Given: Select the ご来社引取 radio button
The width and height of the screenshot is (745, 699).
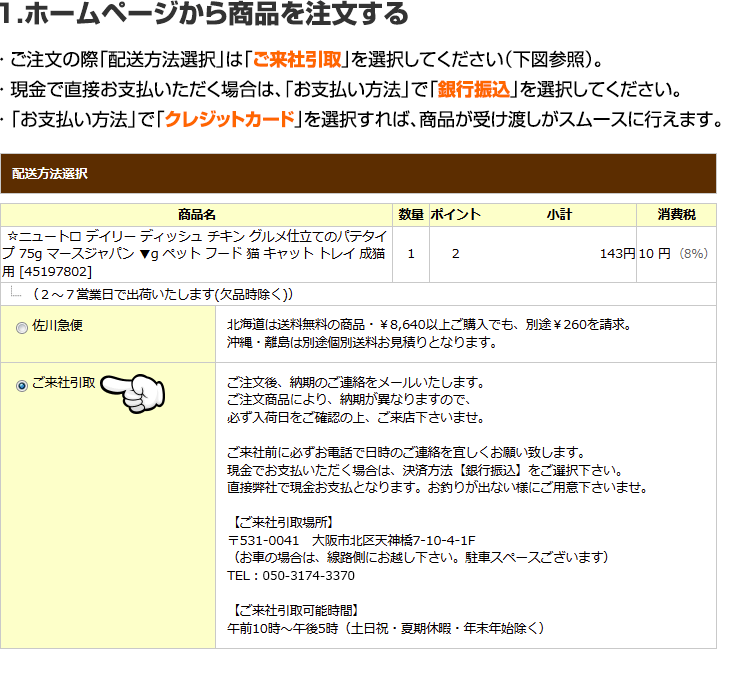Looking at the screenshot, I should pos(22,385).
